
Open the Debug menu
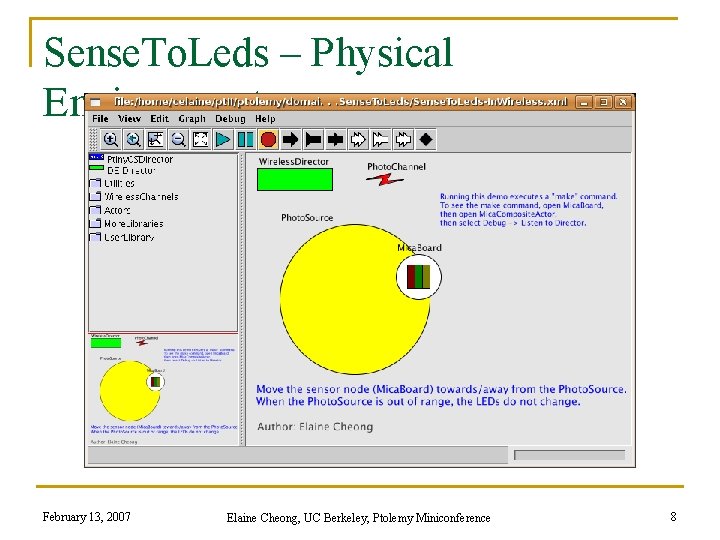coord(230,118)
